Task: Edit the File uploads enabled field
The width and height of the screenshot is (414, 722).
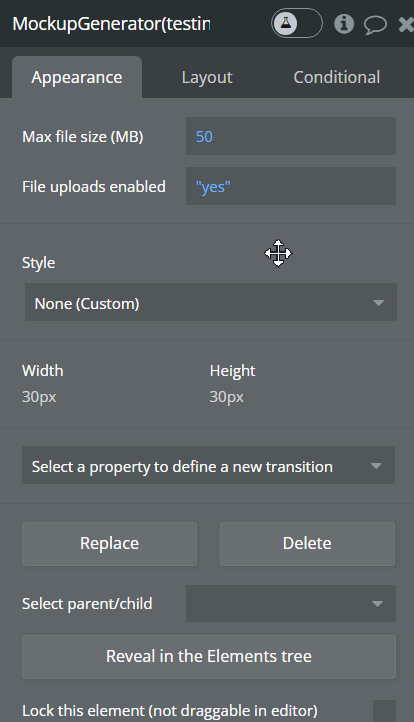Action: (x=291, y=186)
